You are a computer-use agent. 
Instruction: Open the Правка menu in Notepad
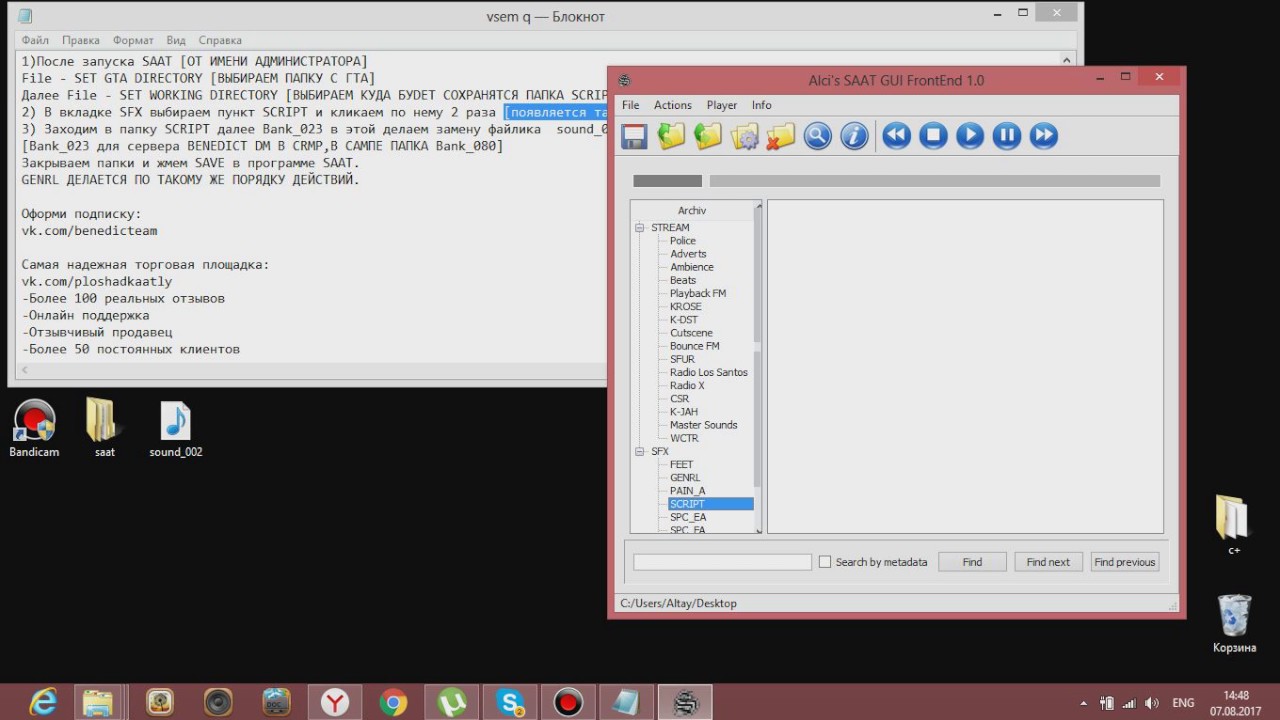click(x=80, y=41)
